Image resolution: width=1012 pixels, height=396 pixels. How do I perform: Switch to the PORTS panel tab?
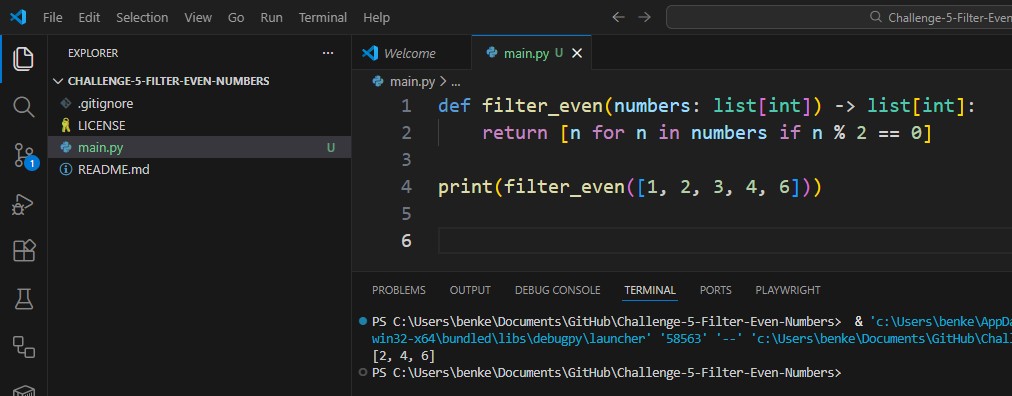pos(716,290)
